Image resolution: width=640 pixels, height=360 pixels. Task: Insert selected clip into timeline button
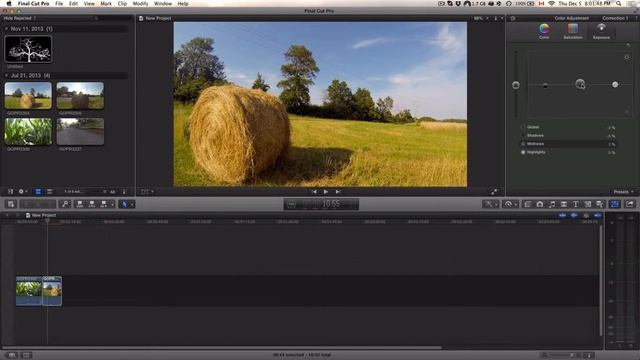tap(92, 204)
